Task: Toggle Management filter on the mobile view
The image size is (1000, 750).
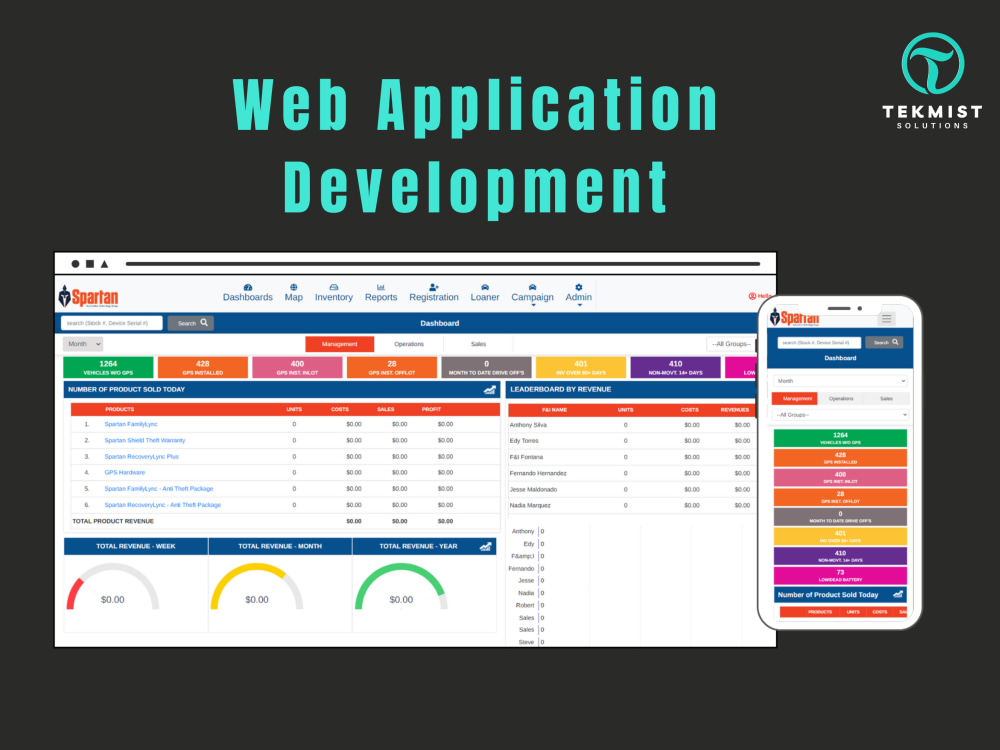Action: (x=795, y=398)
